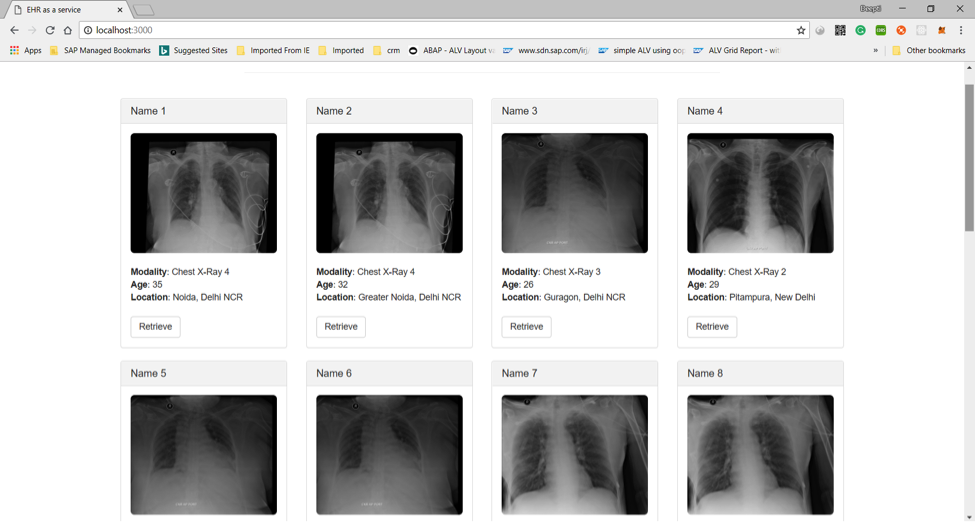Click the scrollbar down arrow
Image resolution: width=975 pixels, height=522 pixels.
point(969,516)
